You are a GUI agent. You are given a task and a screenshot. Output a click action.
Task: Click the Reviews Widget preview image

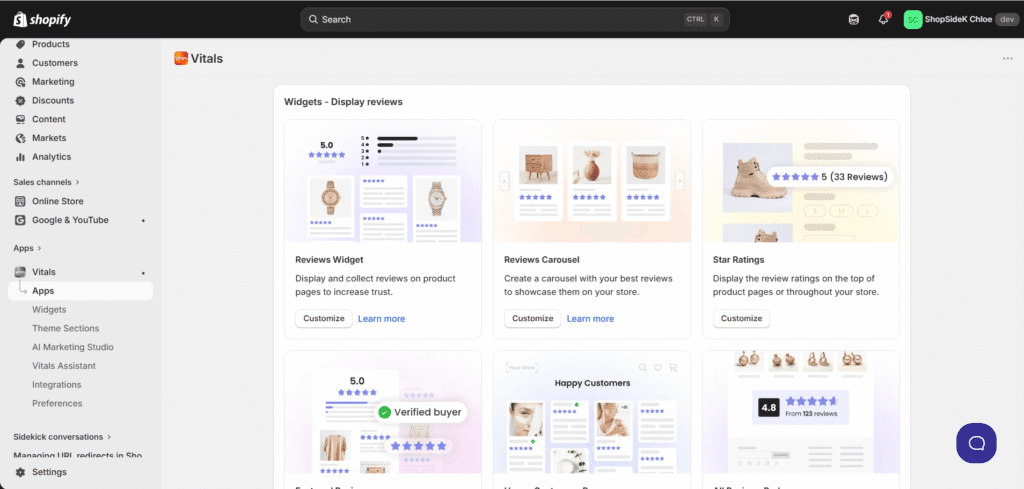[x=383, y=181]
